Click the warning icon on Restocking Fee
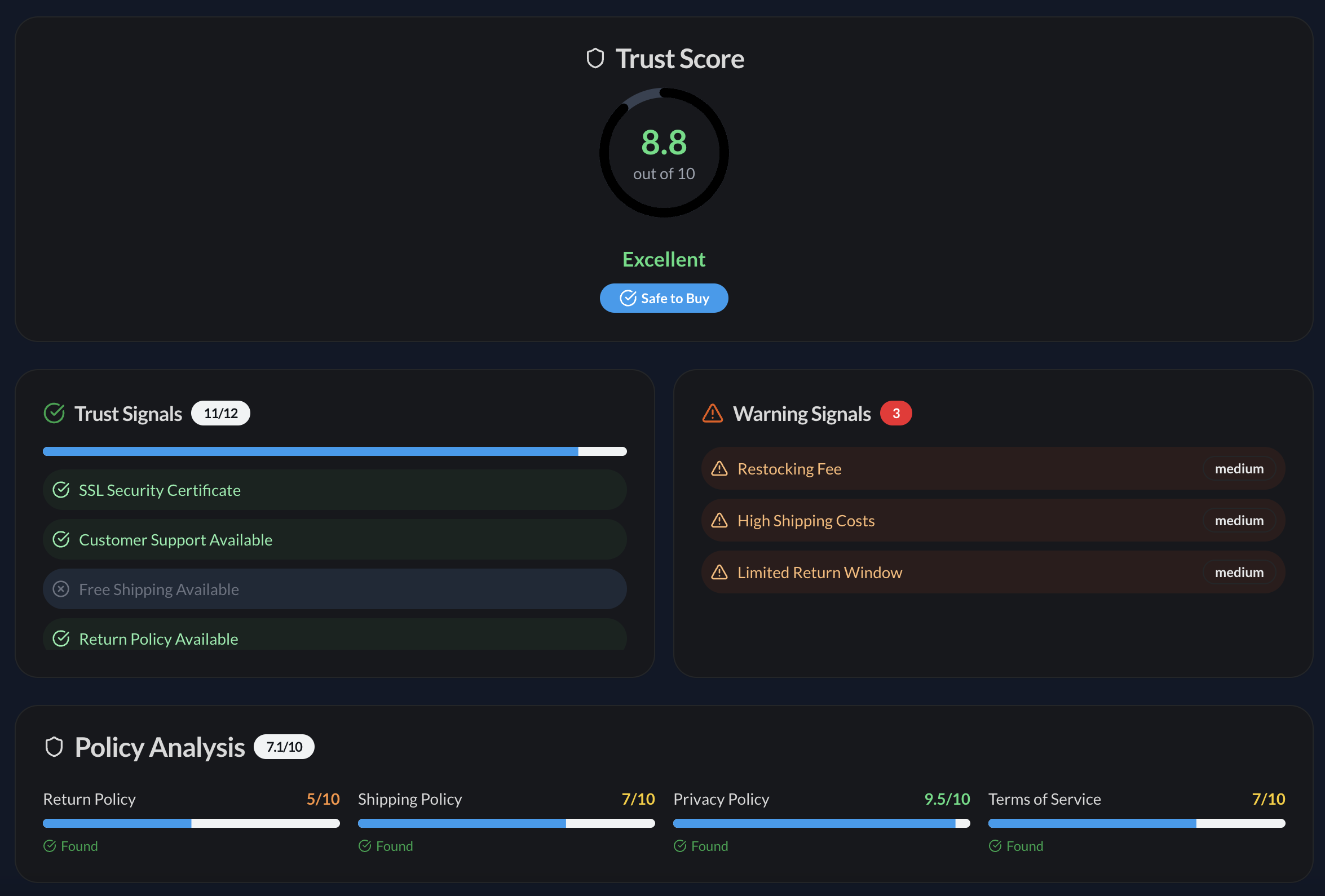Image resolution: width=1325 pixels, height=896 pixels. 719,468
